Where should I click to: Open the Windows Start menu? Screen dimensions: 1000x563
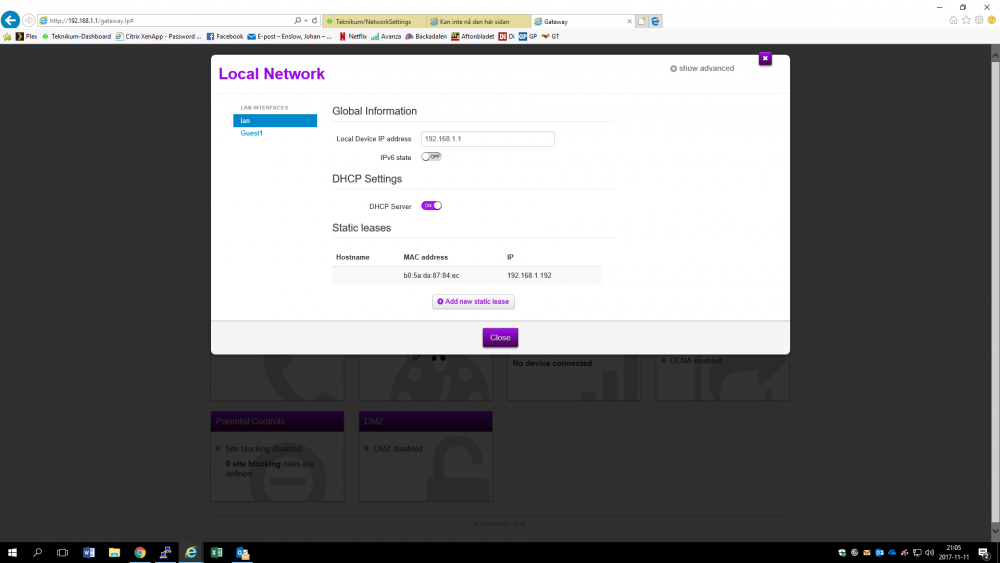[12, 553]
